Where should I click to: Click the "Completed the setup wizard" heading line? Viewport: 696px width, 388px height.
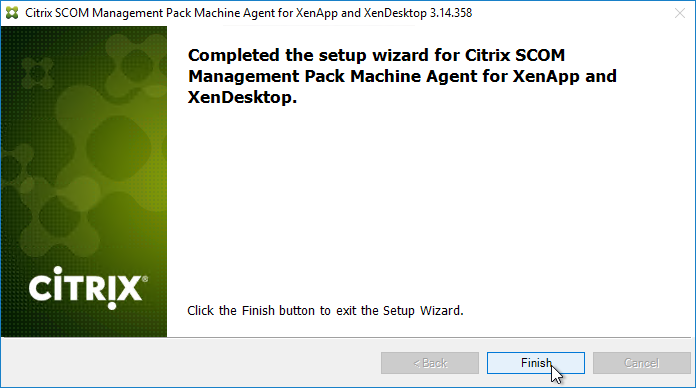coord(376,55)
